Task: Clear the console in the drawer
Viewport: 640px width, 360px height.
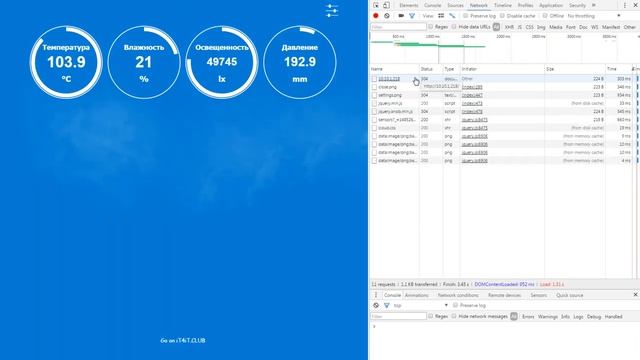Action: [376, 305]
